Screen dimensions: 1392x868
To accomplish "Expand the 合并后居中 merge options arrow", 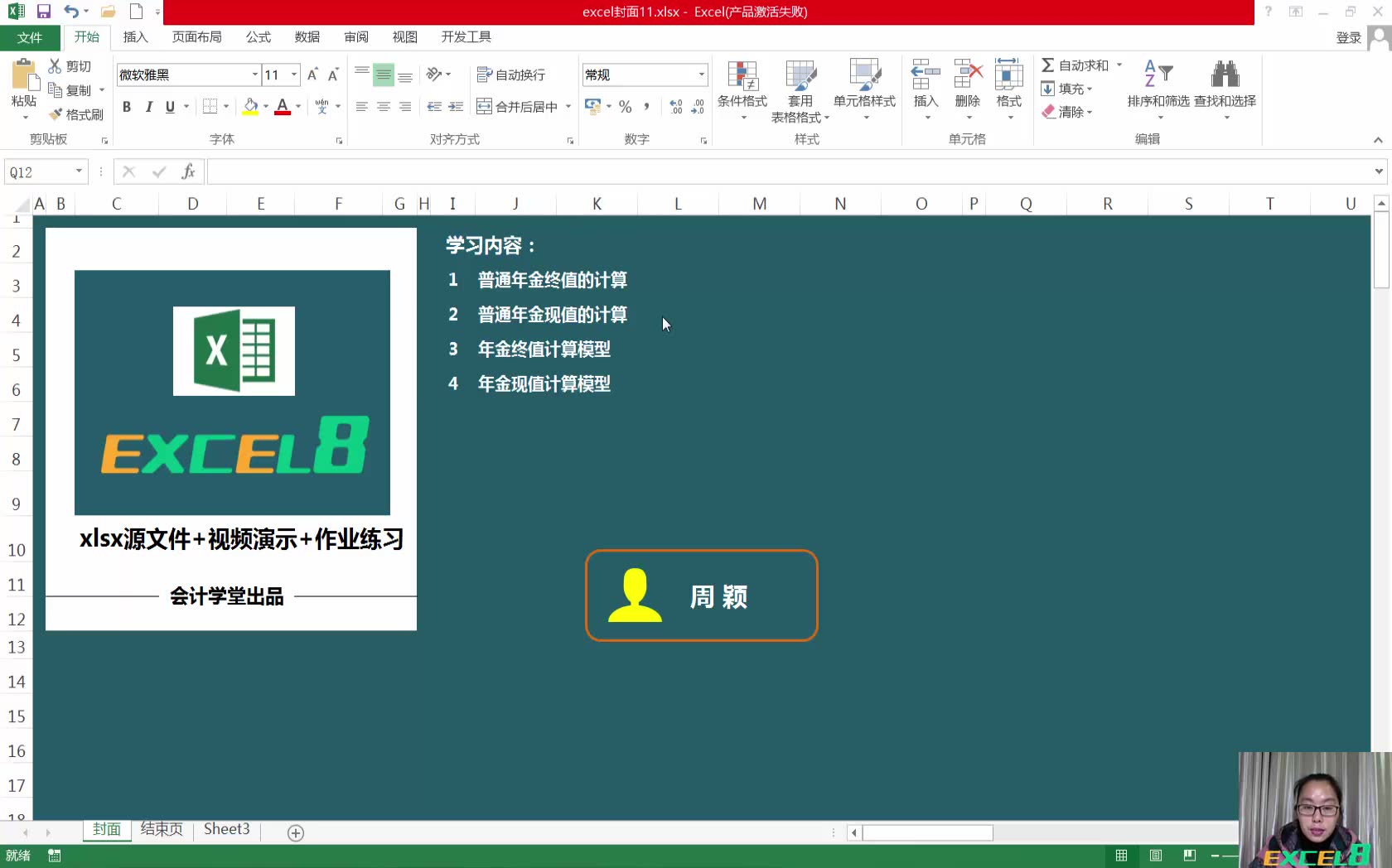I will click(x=568, y=106).
